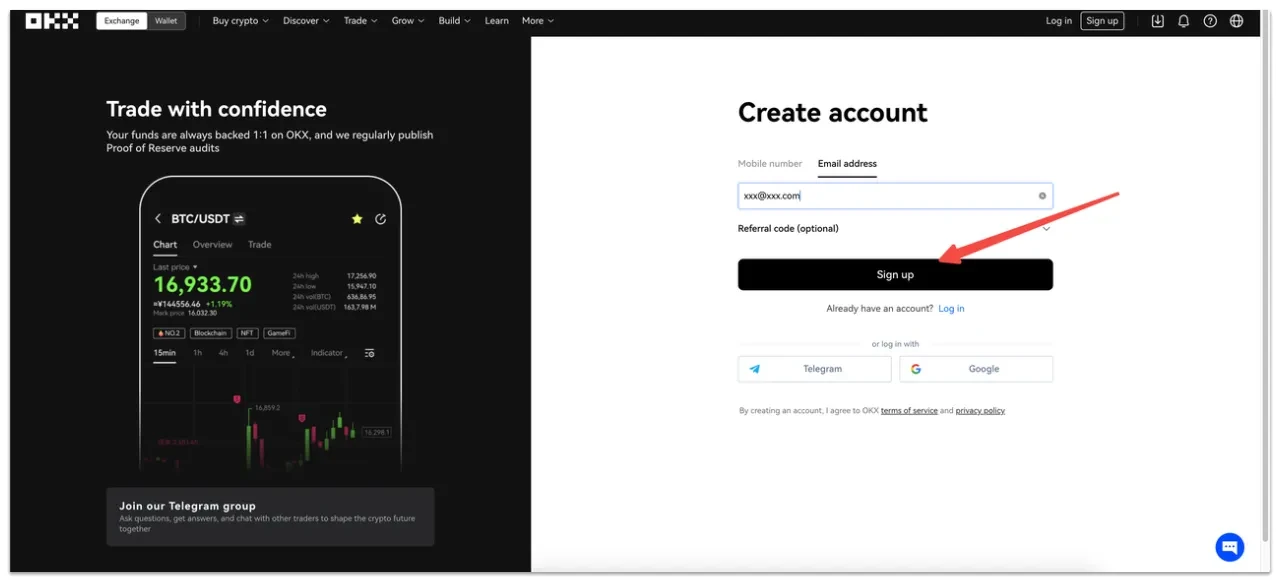Click the Blockchain tag
The image size is (1280, 582).
pos(211,333)
